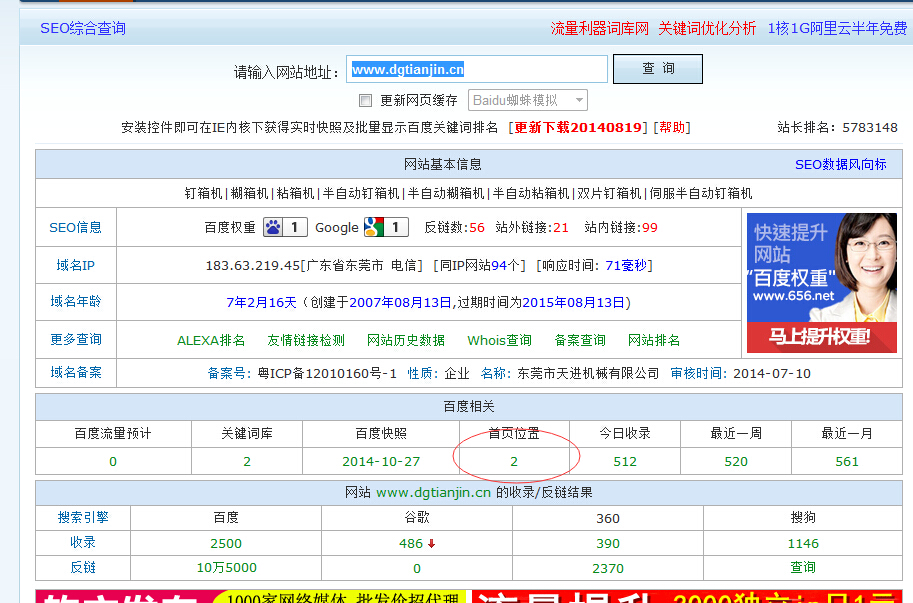This screenshot has height=603, width=913.
Task: Click the 百度快照 date 2014-10-27
Action: click(381, 462)
